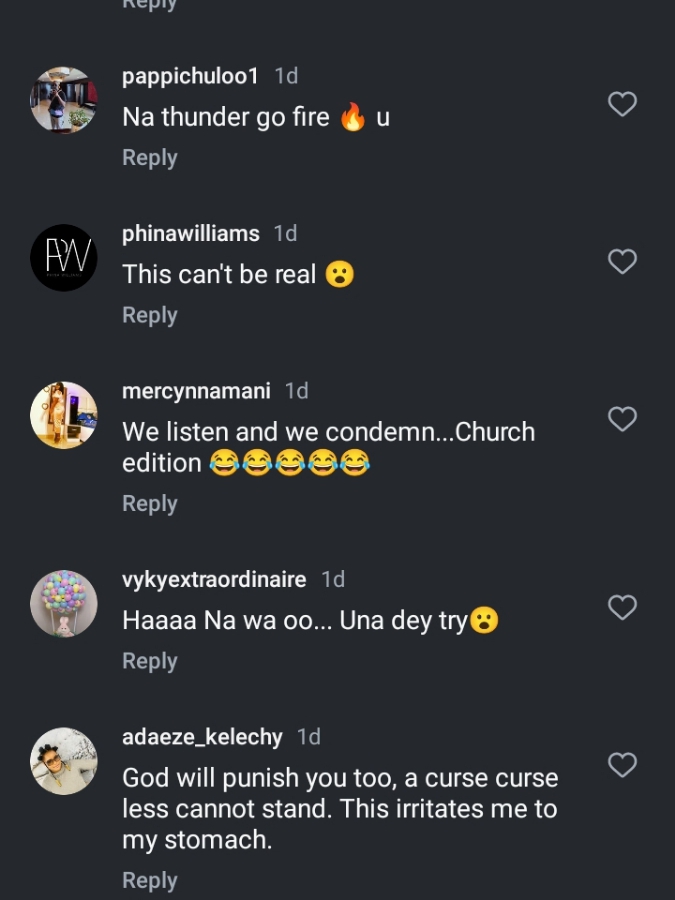This screenshot has height=900, width=675.
Task: Tap vykyextraordinaire's balloon avatar
Action: click(64, 604)
